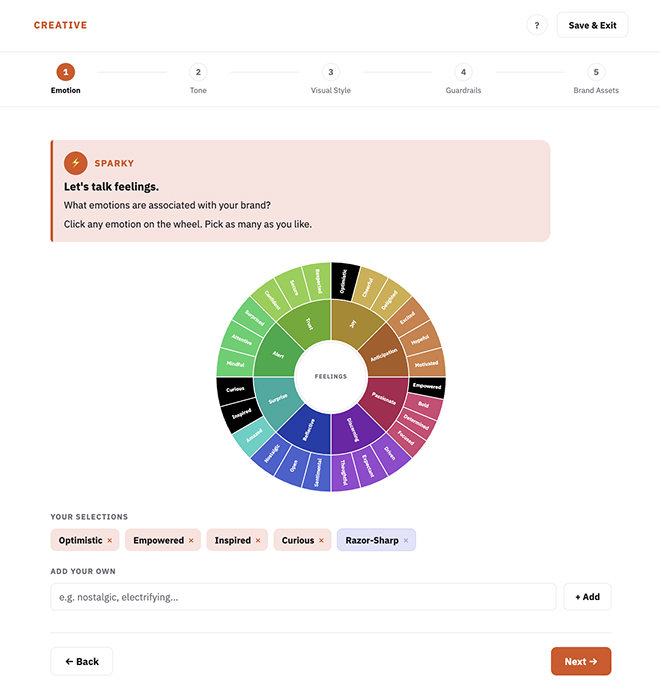Choose Secure on the wheel
The height and width of the screenshot is (690, 660).
294,288
